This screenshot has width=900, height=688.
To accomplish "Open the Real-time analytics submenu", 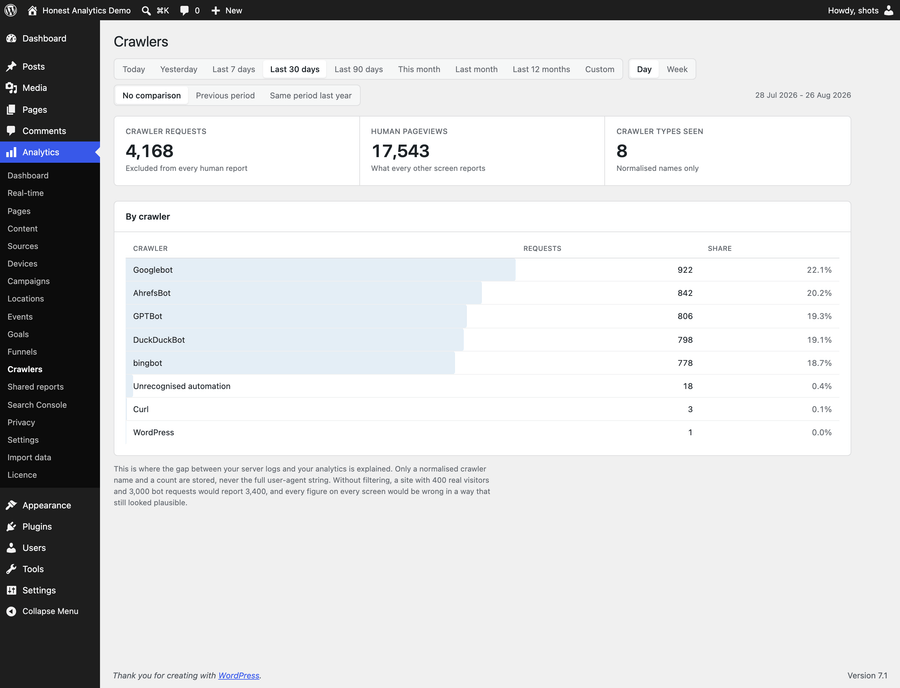I will point(26,193).
